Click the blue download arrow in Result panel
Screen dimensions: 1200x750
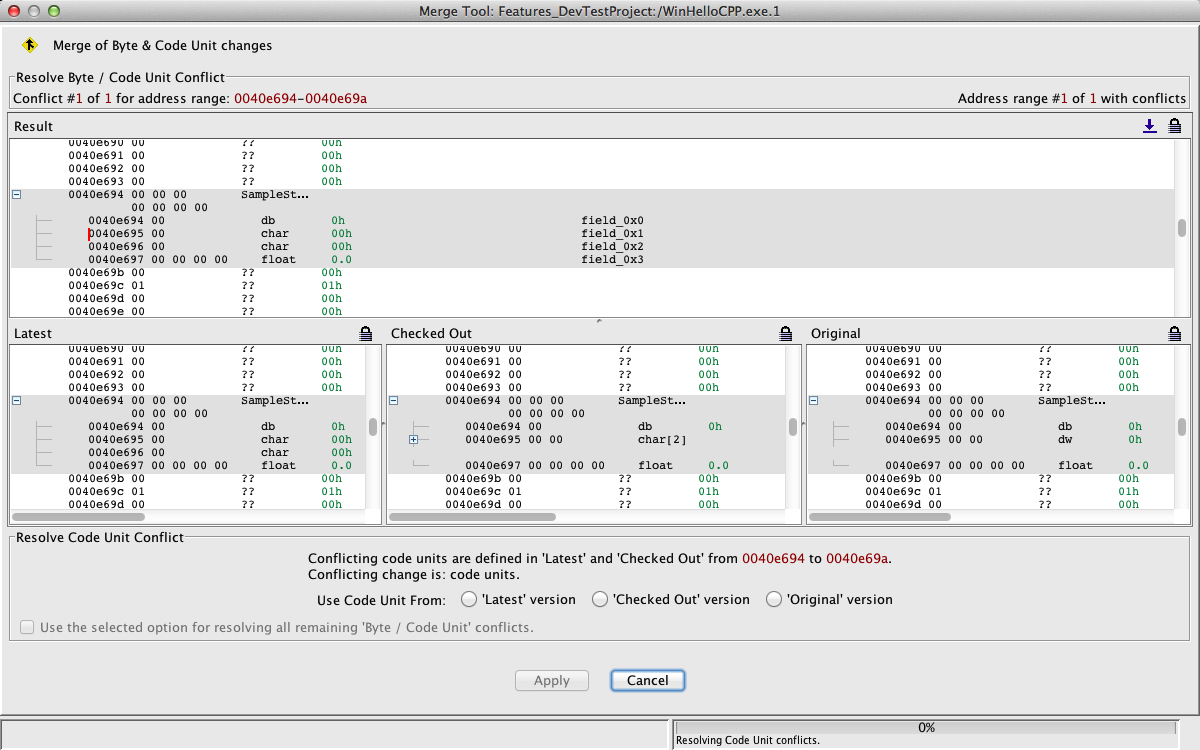tap(1150, 126)
